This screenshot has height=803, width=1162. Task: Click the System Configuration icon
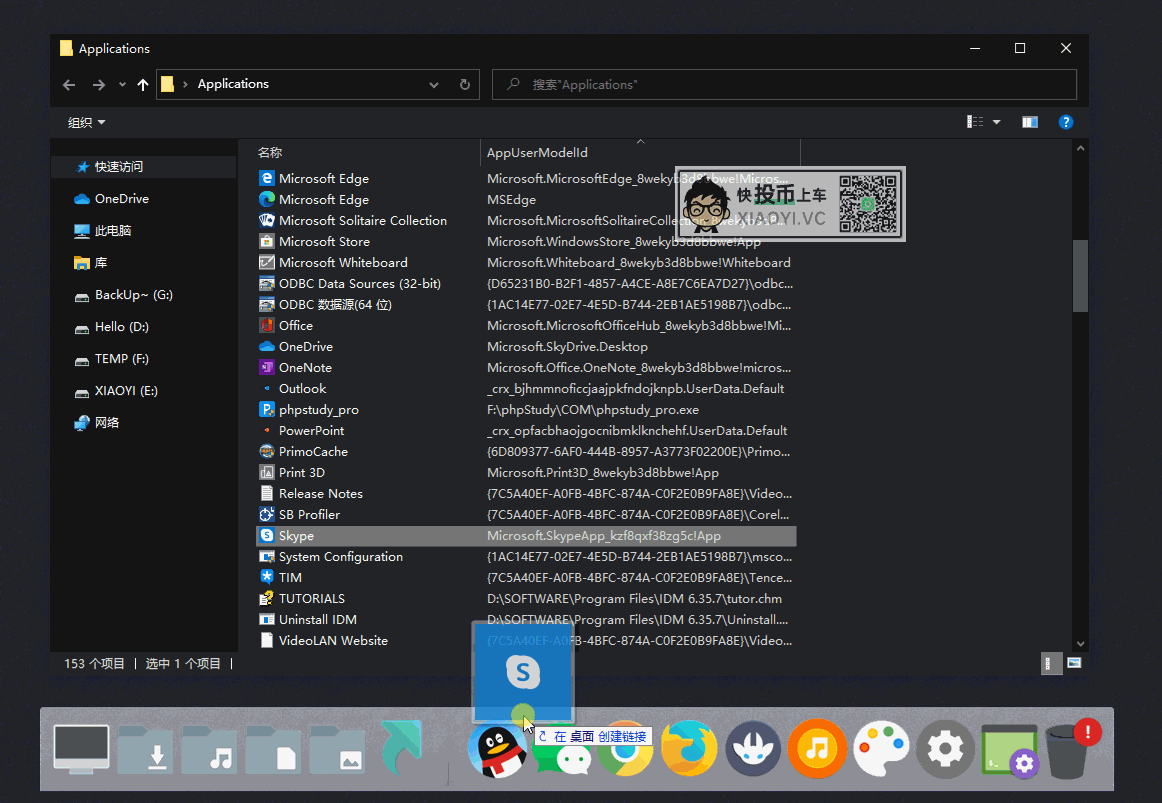pos(267,556)
